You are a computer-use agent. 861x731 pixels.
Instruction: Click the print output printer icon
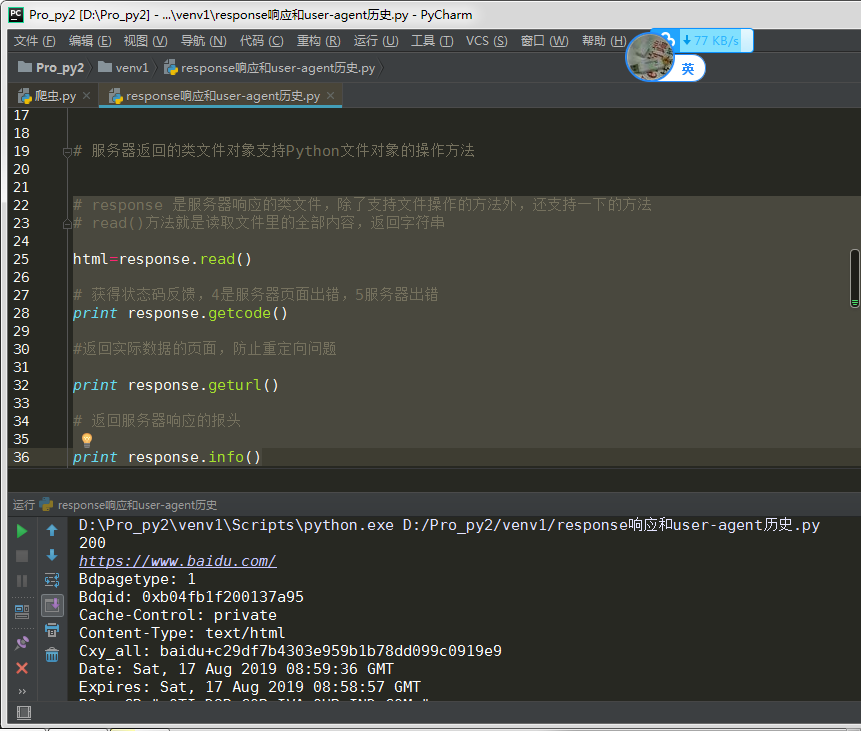pyautogui.click(x=52, y=630)
